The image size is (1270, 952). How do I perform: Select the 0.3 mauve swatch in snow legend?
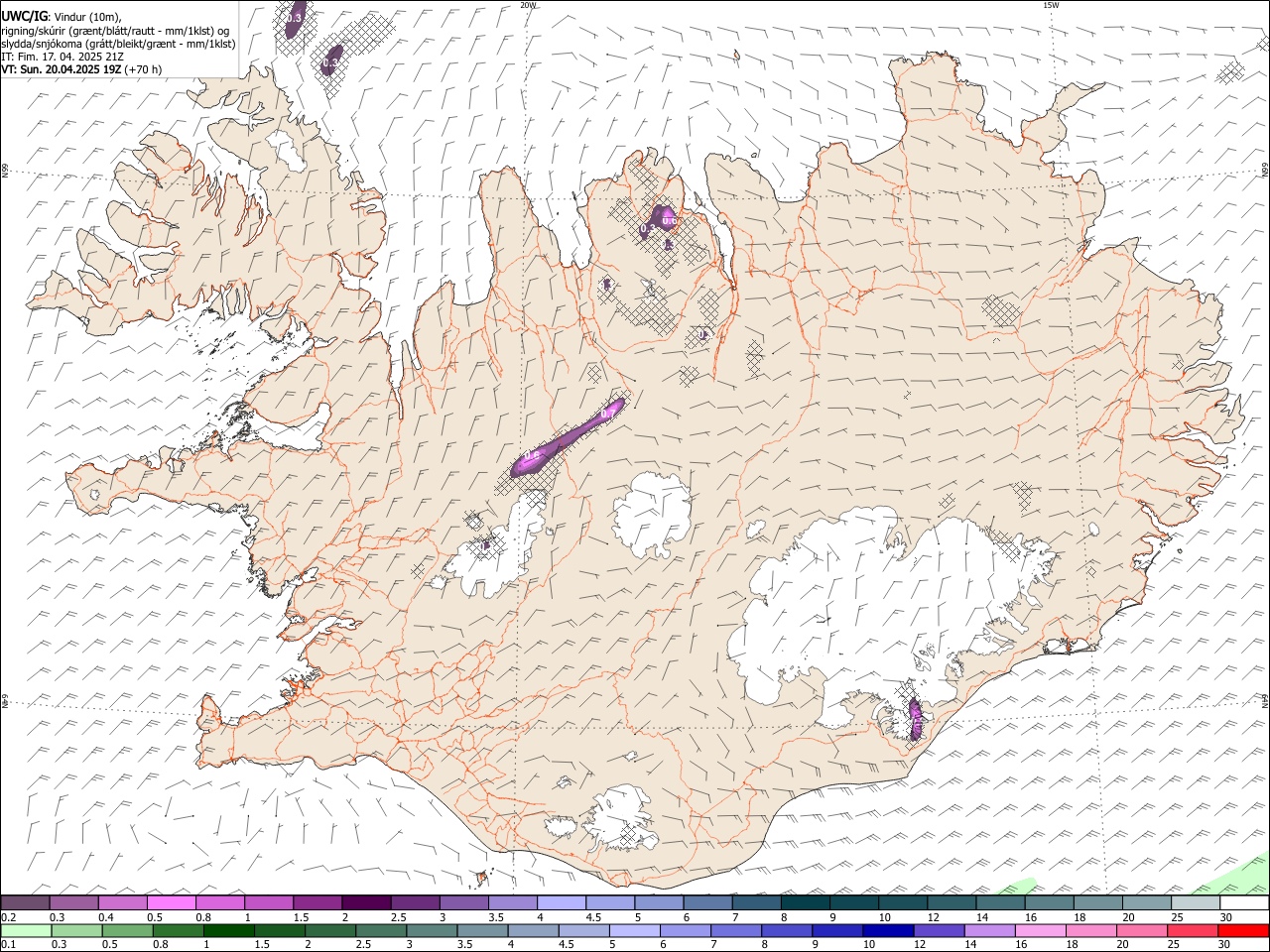pyautogui.click(x=73, y=902)
